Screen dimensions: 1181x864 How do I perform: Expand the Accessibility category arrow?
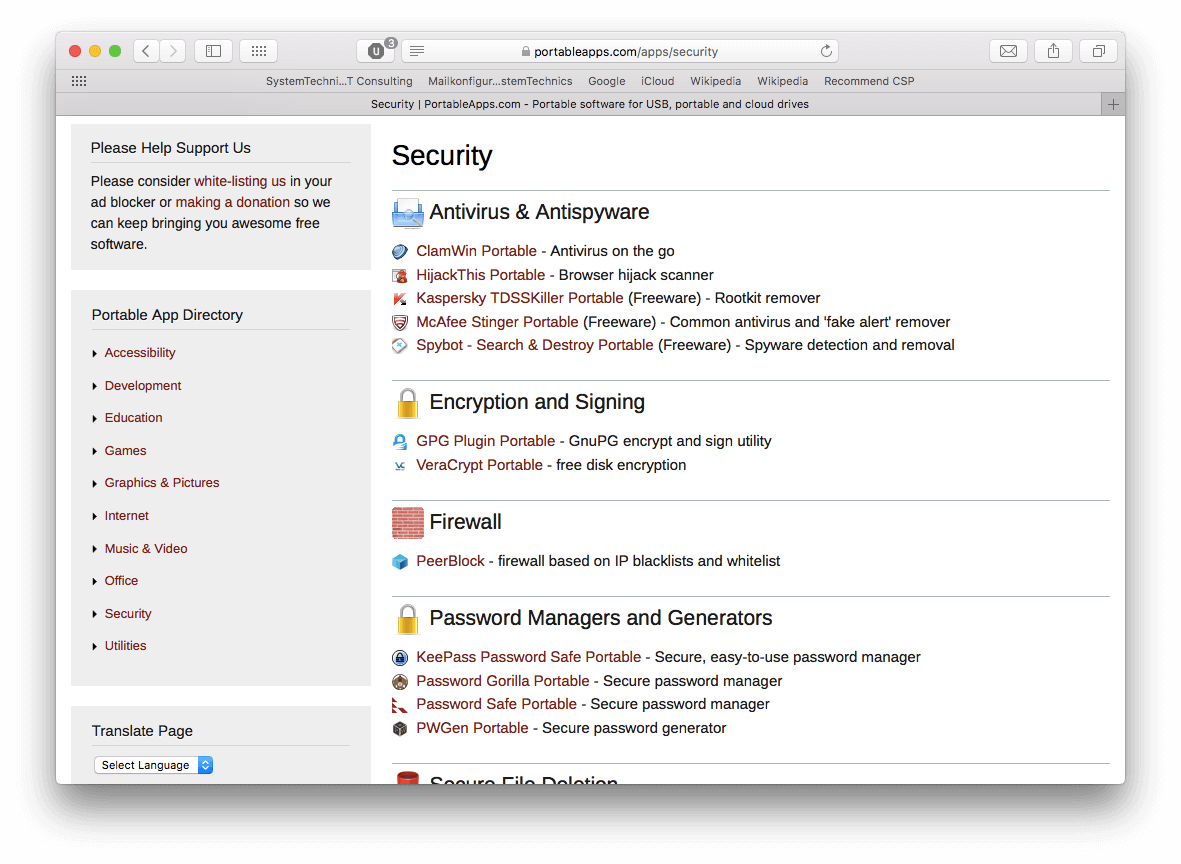pos(95,353)
